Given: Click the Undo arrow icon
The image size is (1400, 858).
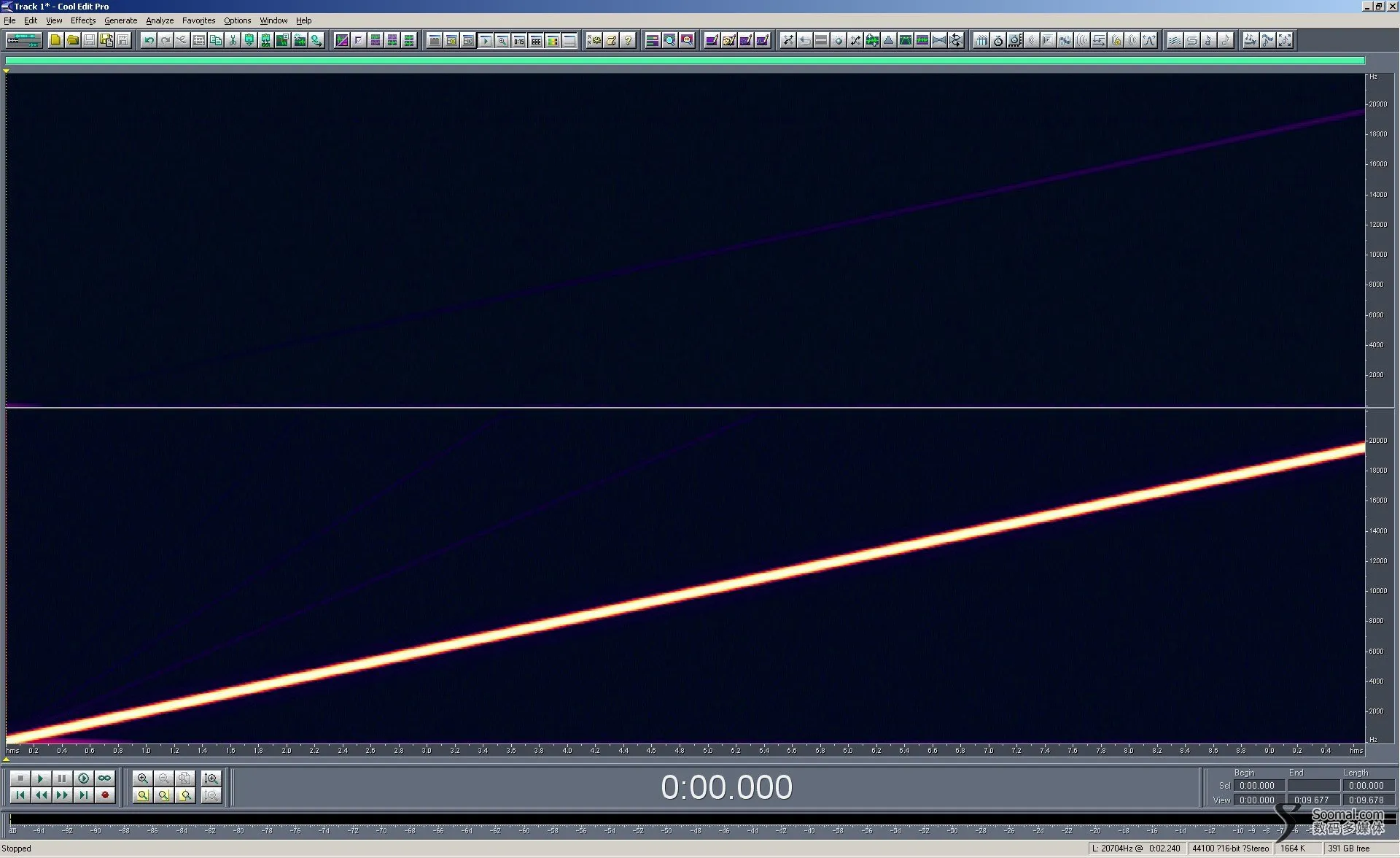Looking at the screenshot, I should point(149,40).
